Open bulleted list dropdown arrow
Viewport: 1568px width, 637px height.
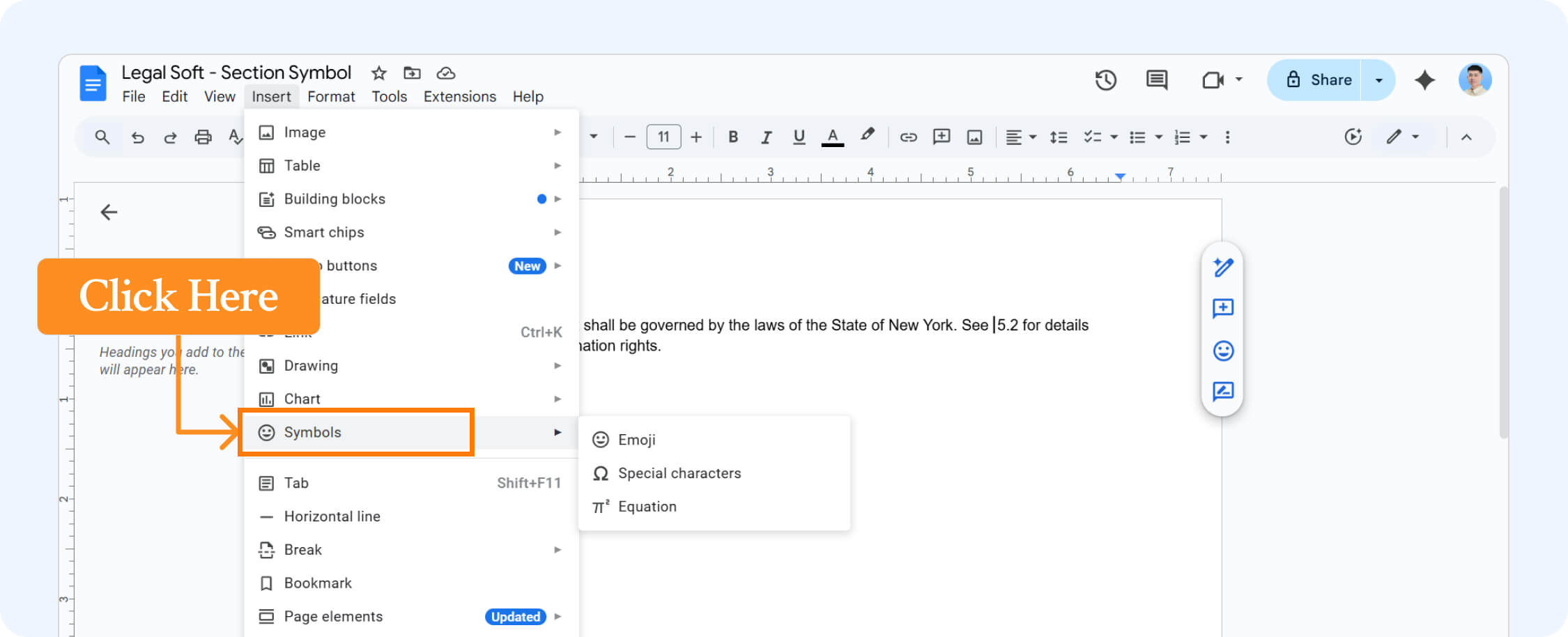click(x=1158, y=137)
